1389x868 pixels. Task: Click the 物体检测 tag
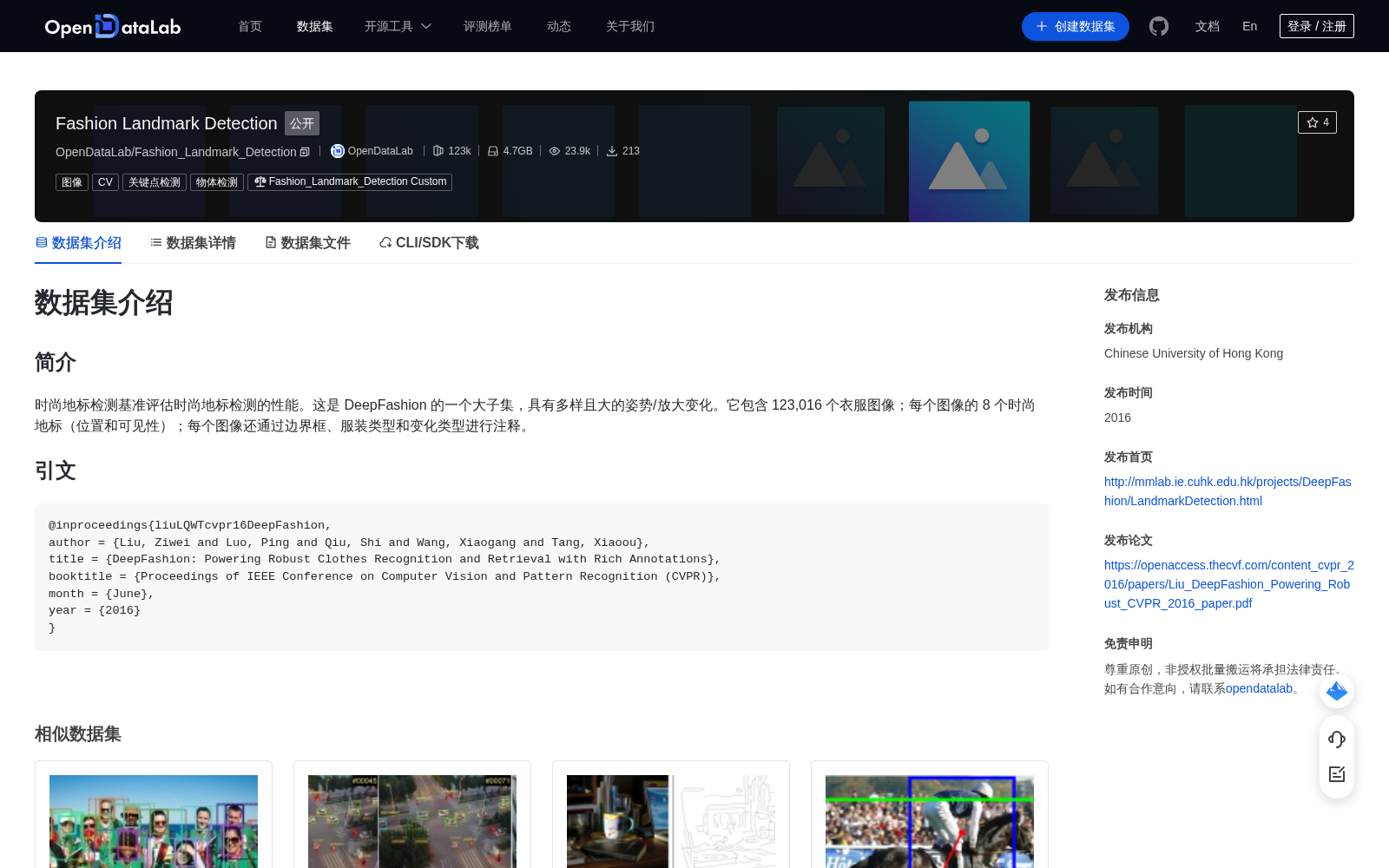tap(217, 182)
